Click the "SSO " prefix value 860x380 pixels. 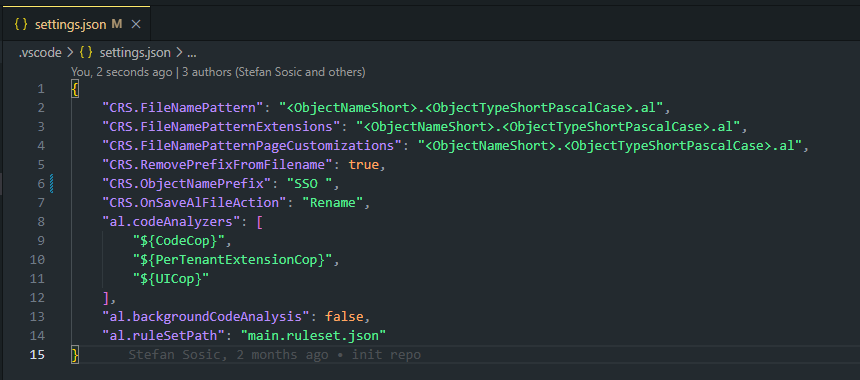310,184
